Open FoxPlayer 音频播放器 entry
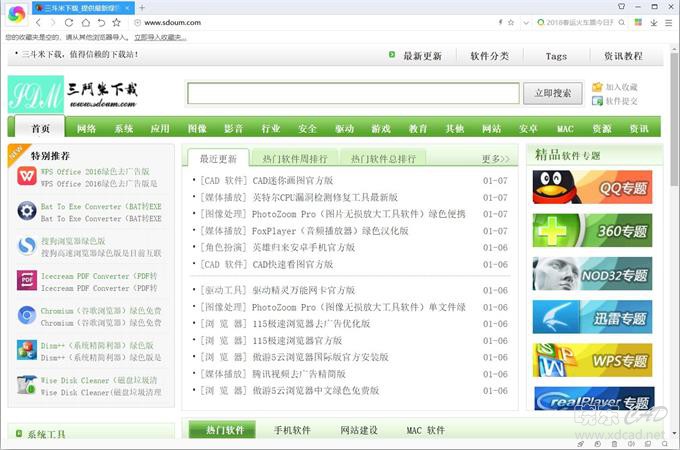 point(330,231)
